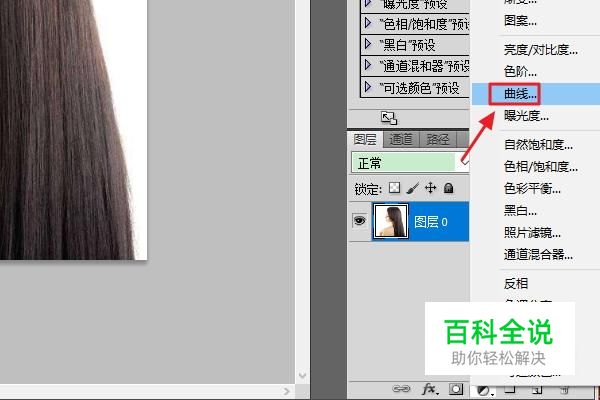This screenshot has width=600, height=400.
Task: Choose 曝光度... from the menu
Action: tap(526, 116)
